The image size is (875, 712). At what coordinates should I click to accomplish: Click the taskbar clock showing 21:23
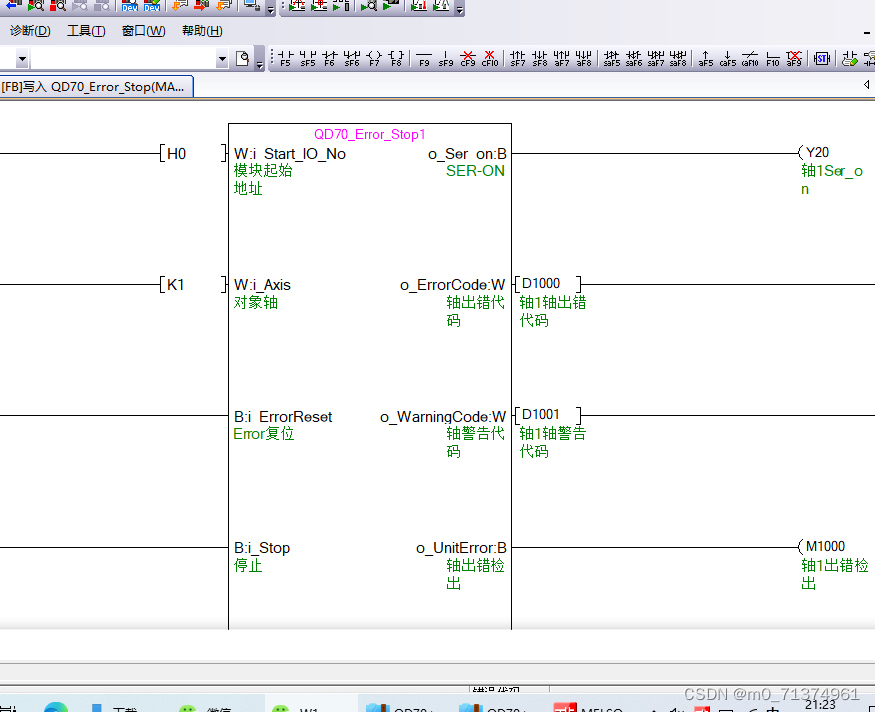820,705
